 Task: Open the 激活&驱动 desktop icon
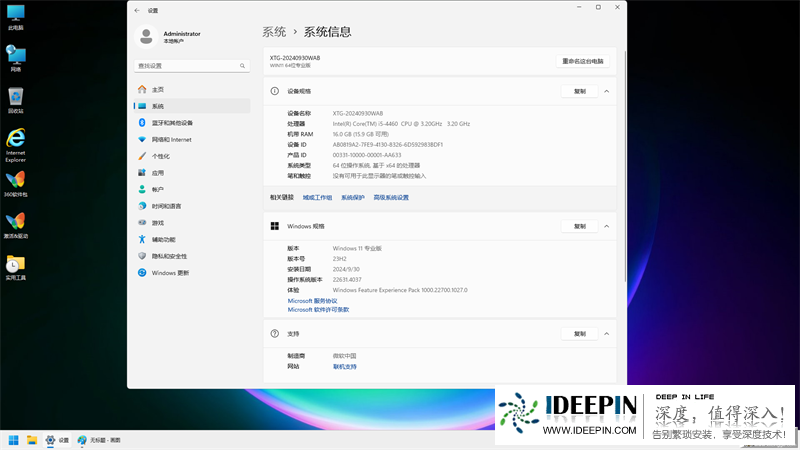[x=15, y=226]
